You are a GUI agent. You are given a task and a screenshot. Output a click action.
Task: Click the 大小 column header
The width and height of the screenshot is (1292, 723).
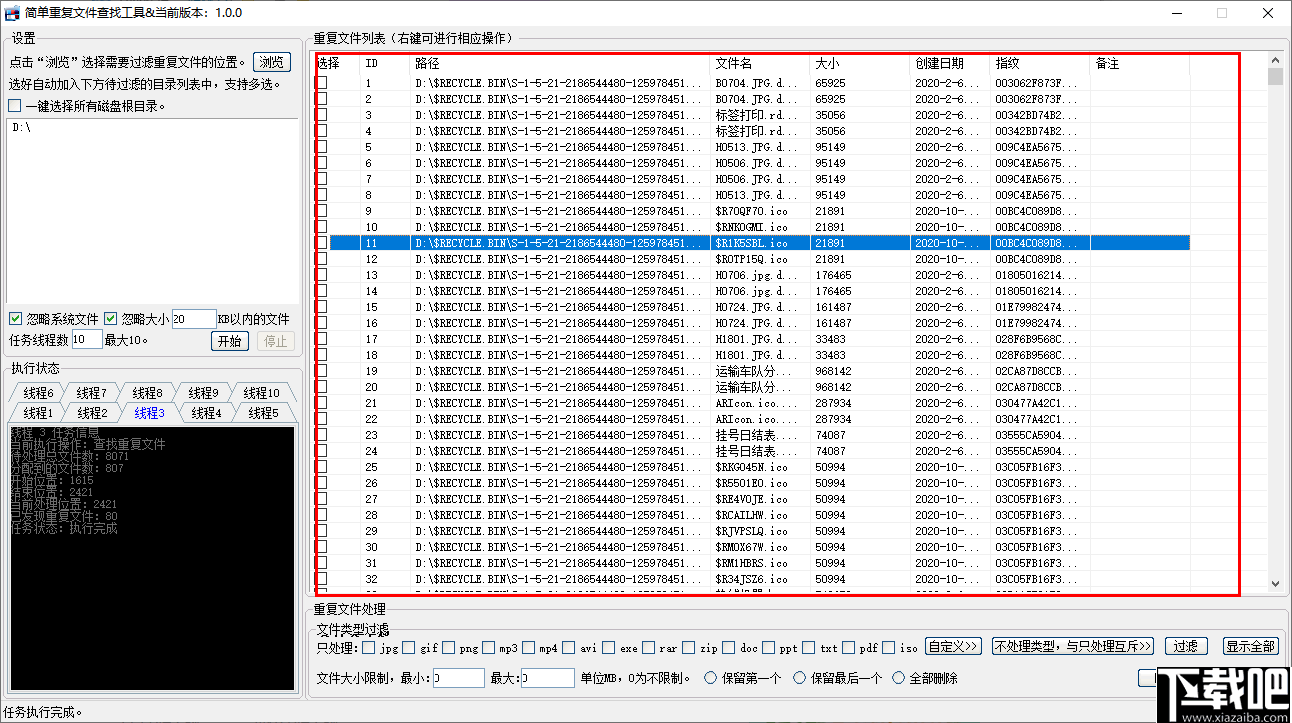[x=860, y=63]
